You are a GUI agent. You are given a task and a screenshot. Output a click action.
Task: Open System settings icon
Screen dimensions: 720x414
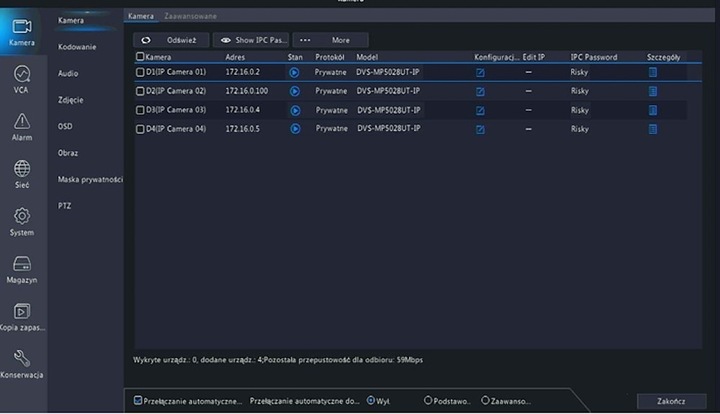tap(21, 221)
